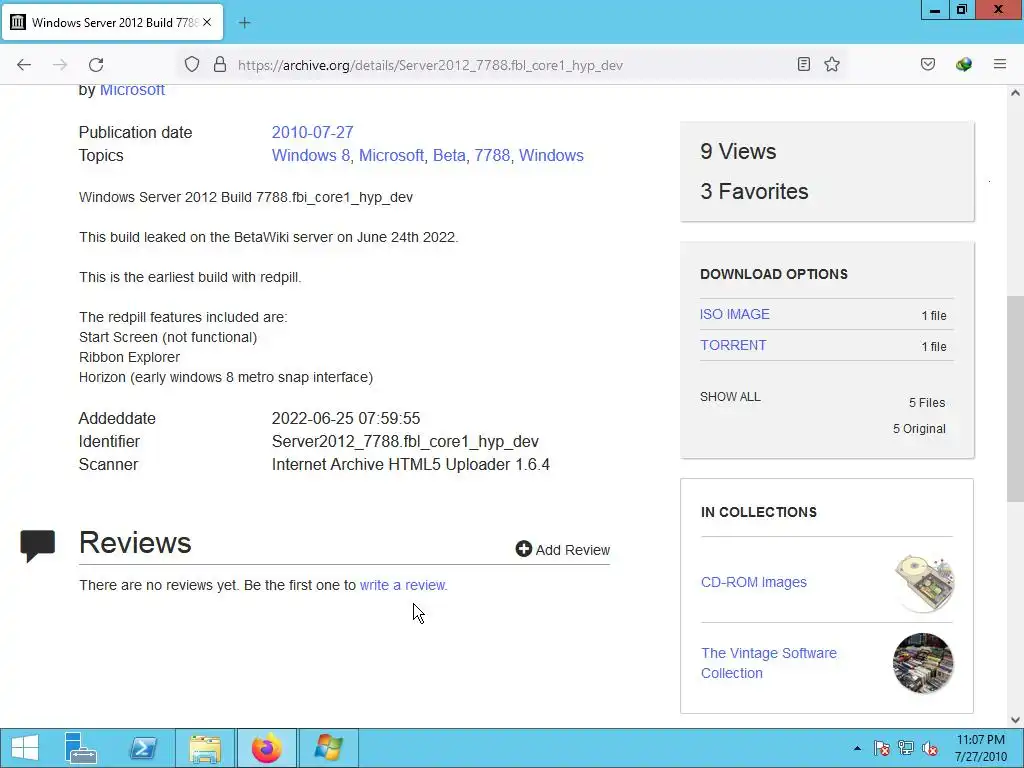Open the Microsoft topic link
Image resolution: width=1024 pixels, height=768 pixels.
pyautogui.click(x=391, y=155)
